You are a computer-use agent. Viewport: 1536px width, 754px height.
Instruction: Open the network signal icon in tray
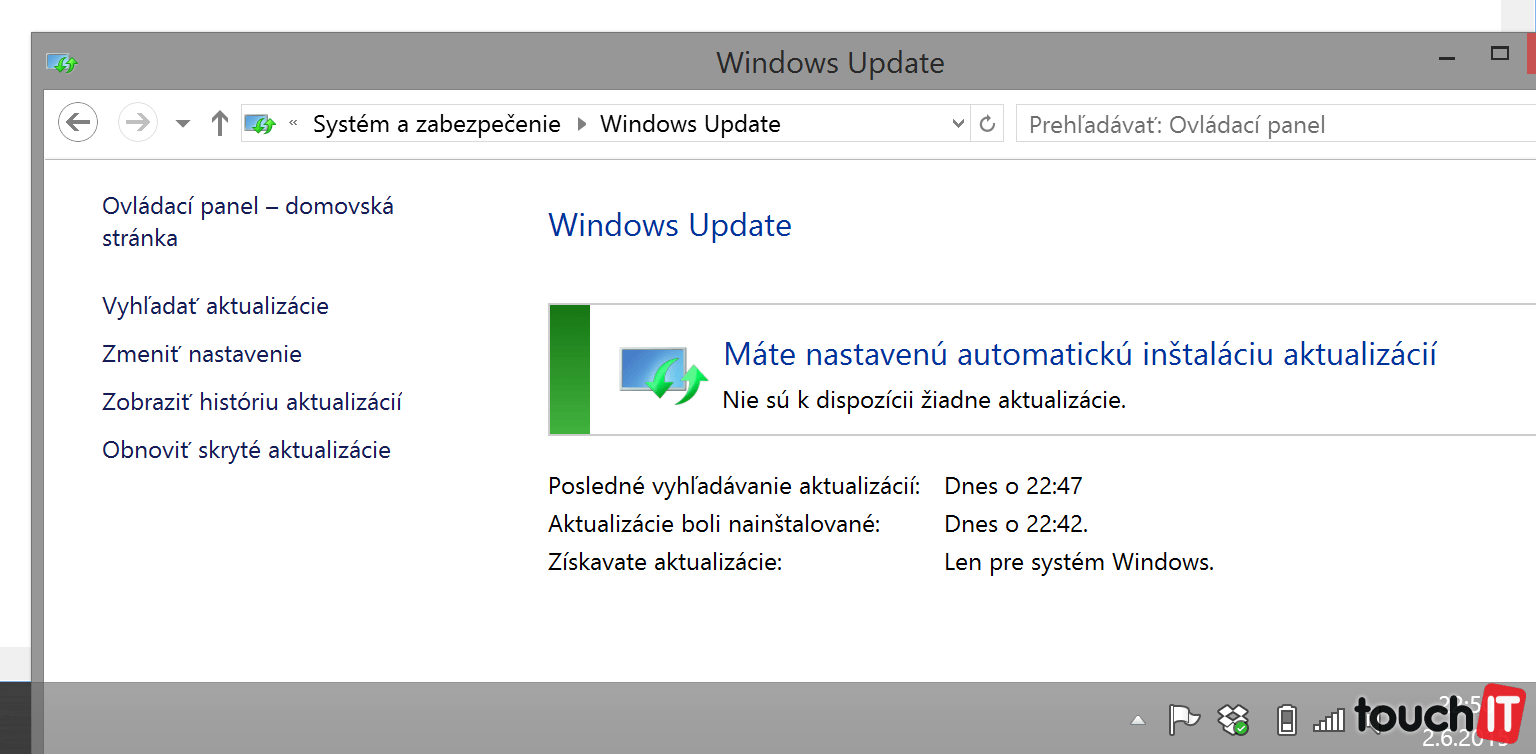coord(1329,719)
